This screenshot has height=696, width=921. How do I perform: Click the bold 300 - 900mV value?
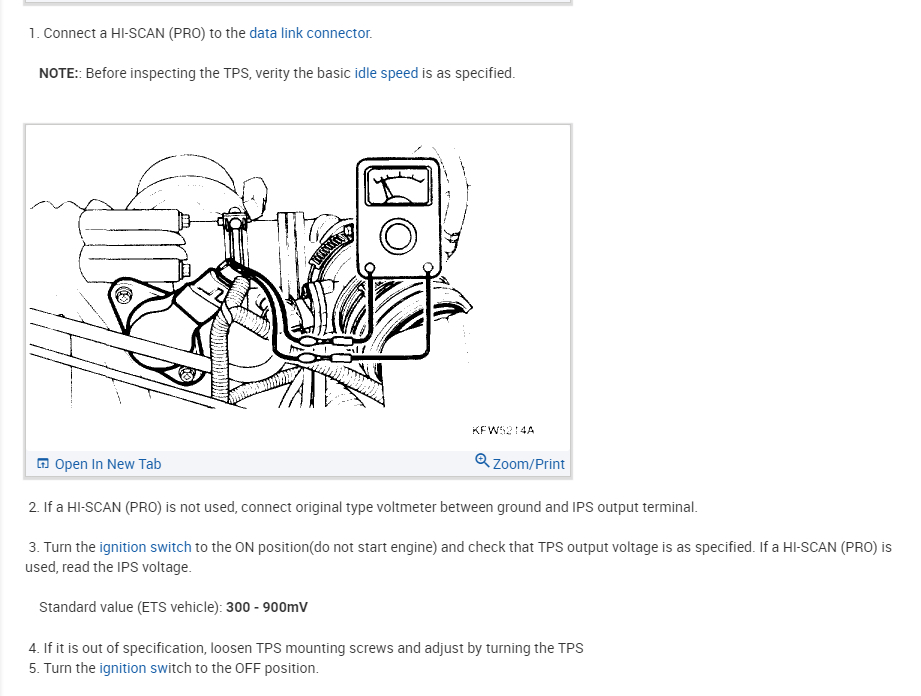click(267, 607)
